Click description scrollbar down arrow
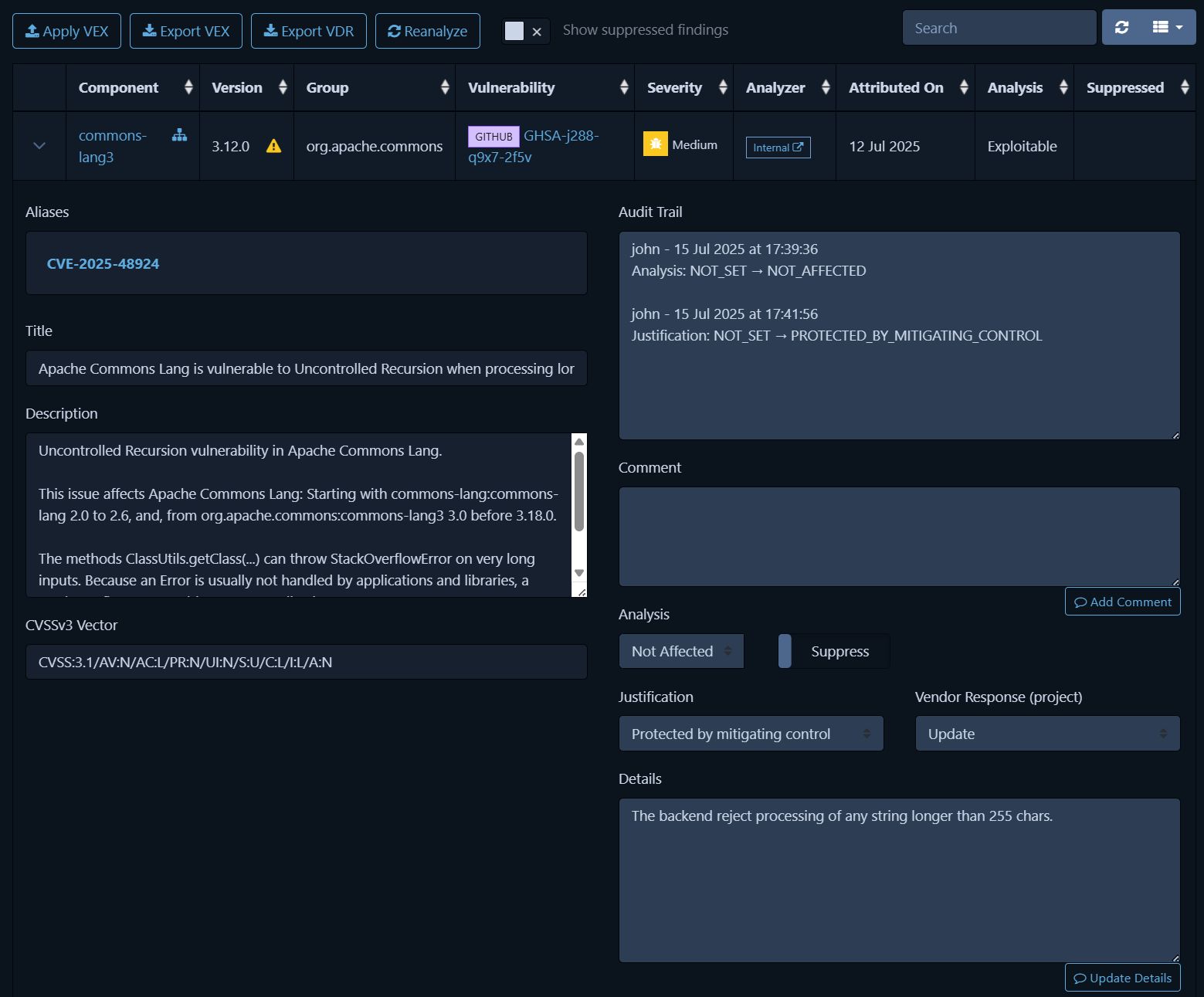 (x=579, y=573)
